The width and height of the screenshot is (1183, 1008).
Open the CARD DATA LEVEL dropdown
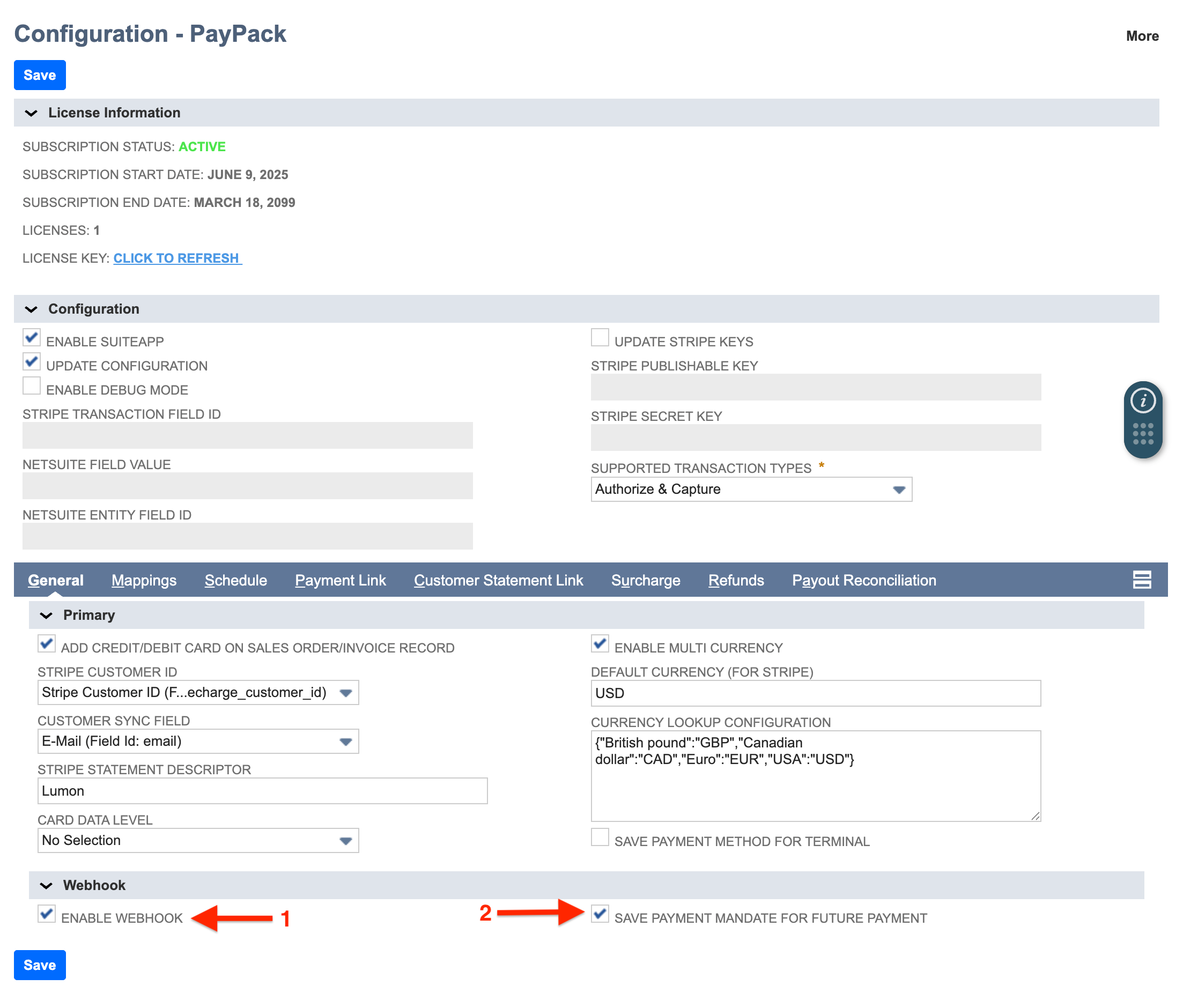coord(346,840)
